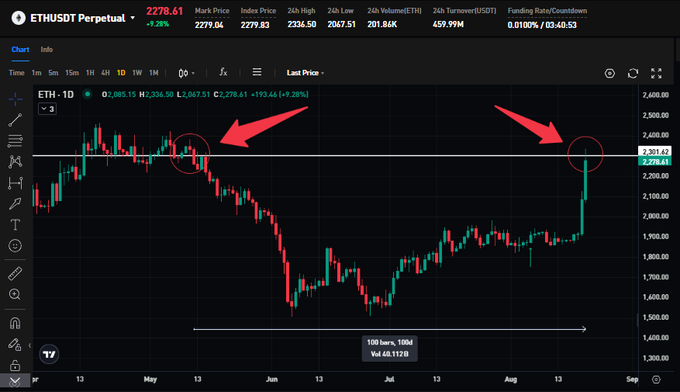Toggle stay in drawing mode pencil-lock
Image resolution: width=680 pixels, height=392 pixels.
[x=15, y=344]
